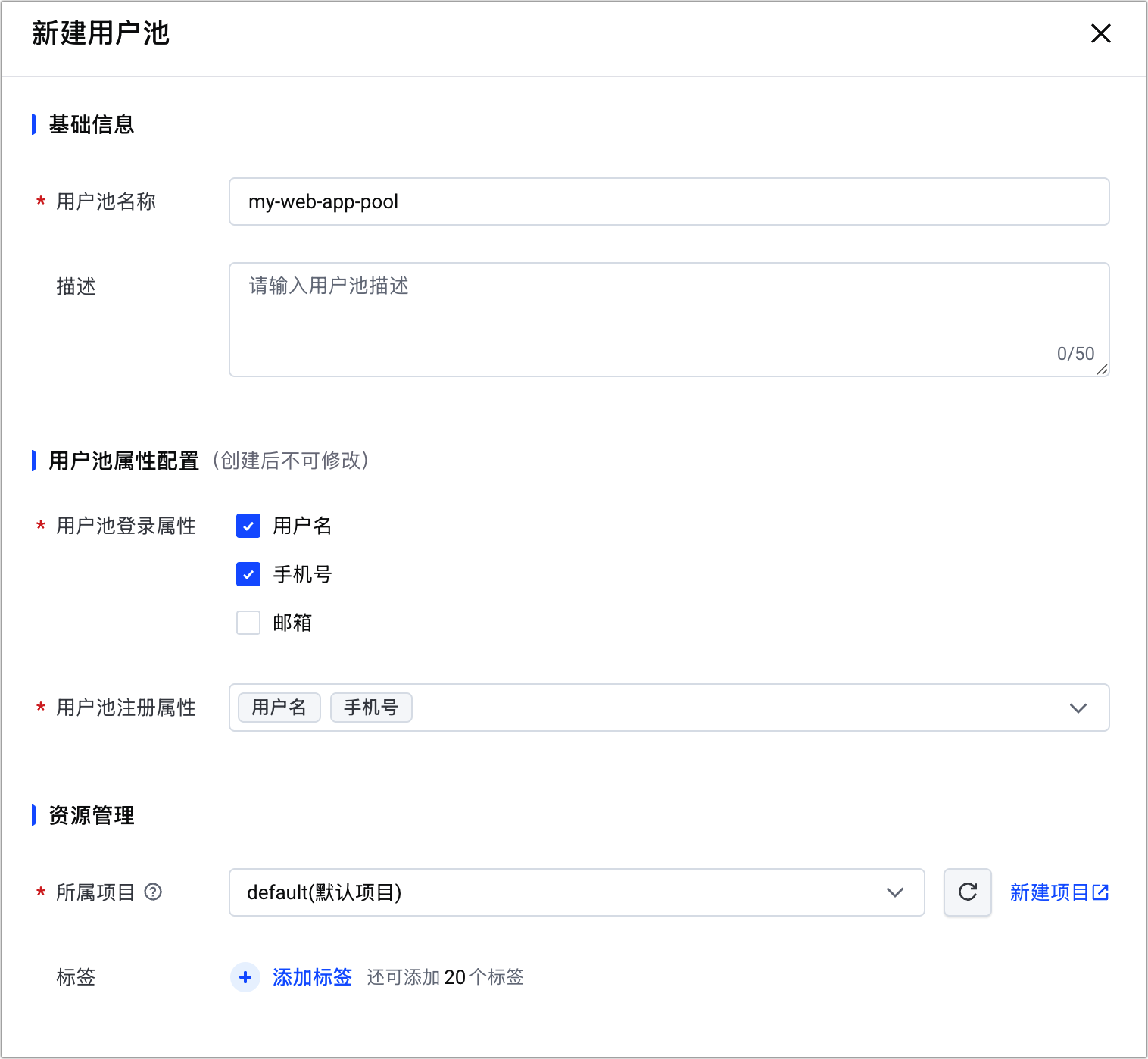Click the 0/50 character counter
The height and width of the screenshot is (1059, 1148).
tap(1075, 354)
